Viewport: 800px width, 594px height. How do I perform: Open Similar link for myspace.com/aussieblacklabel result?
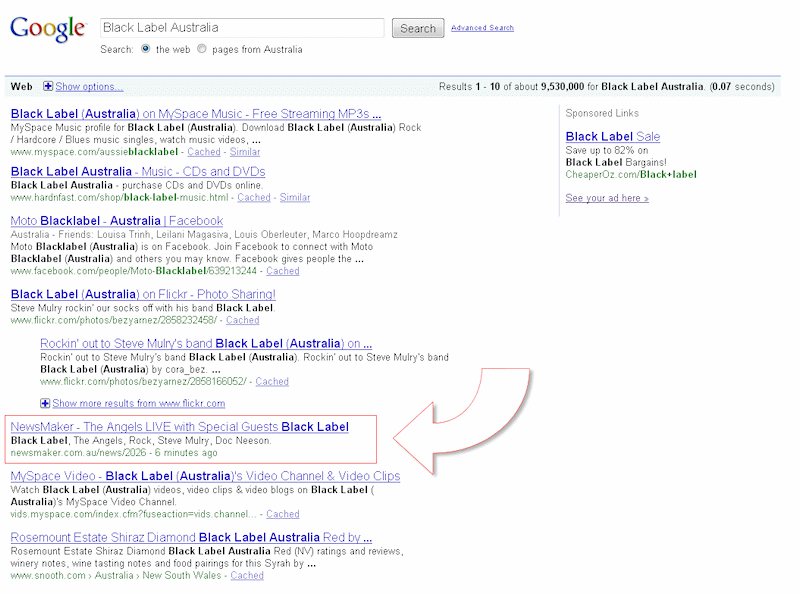[x=244, y=152]
